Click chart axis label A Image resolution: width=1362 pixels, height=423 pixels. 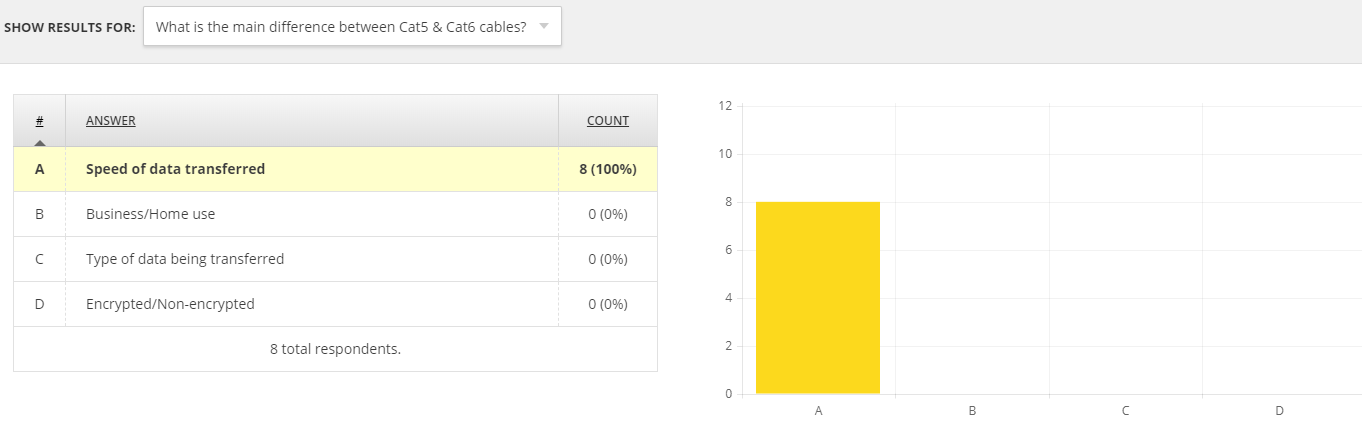[x=818, y=410]
